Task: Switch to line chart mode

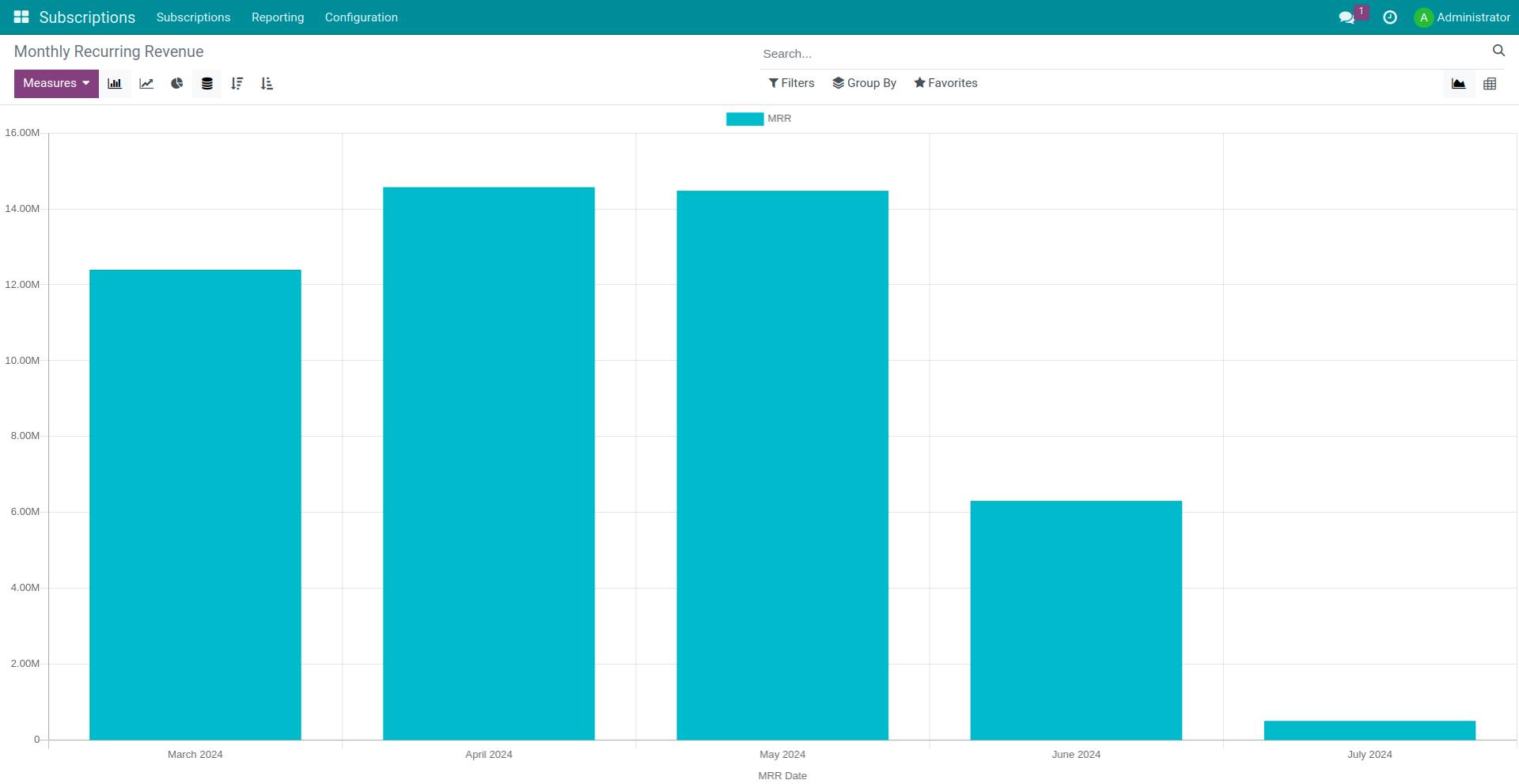Action: click(x=146, y=84)
